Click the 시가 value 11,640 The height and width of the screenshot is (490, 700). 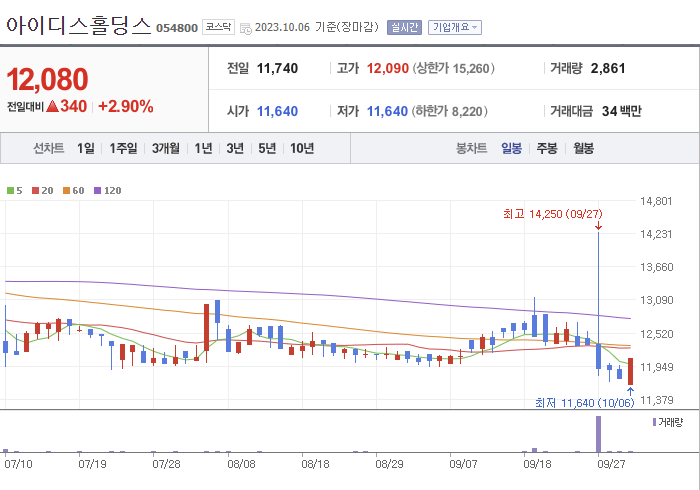tap(277, 111)
